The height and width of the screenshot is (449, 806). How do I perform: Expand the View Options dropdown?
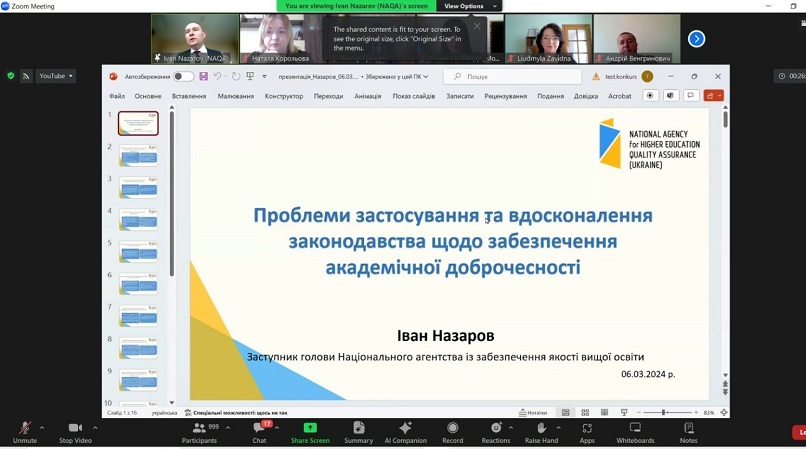coord(468,6)
